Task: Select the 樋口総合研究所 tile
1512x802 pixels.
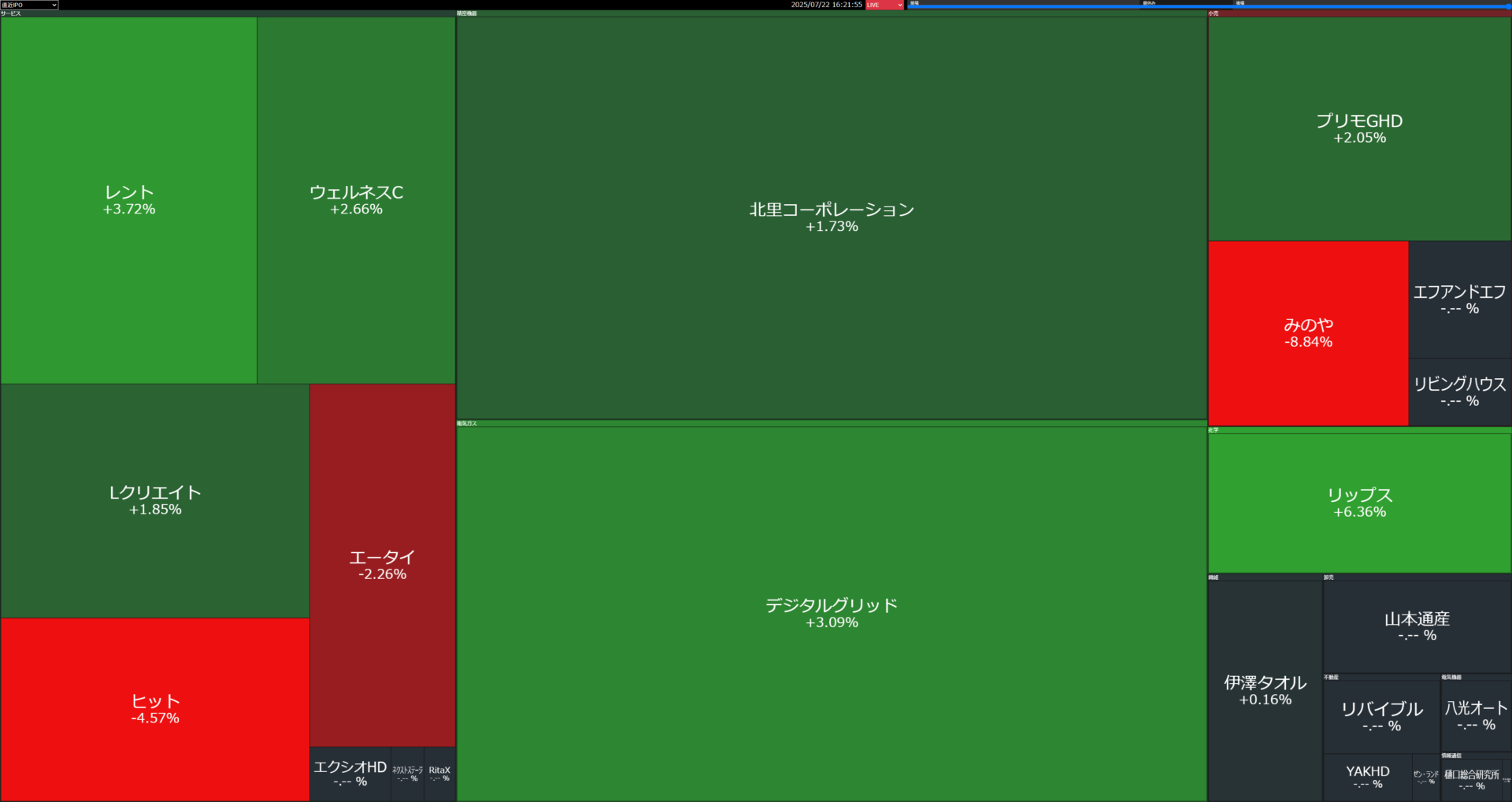Action: click(1471, 780)
